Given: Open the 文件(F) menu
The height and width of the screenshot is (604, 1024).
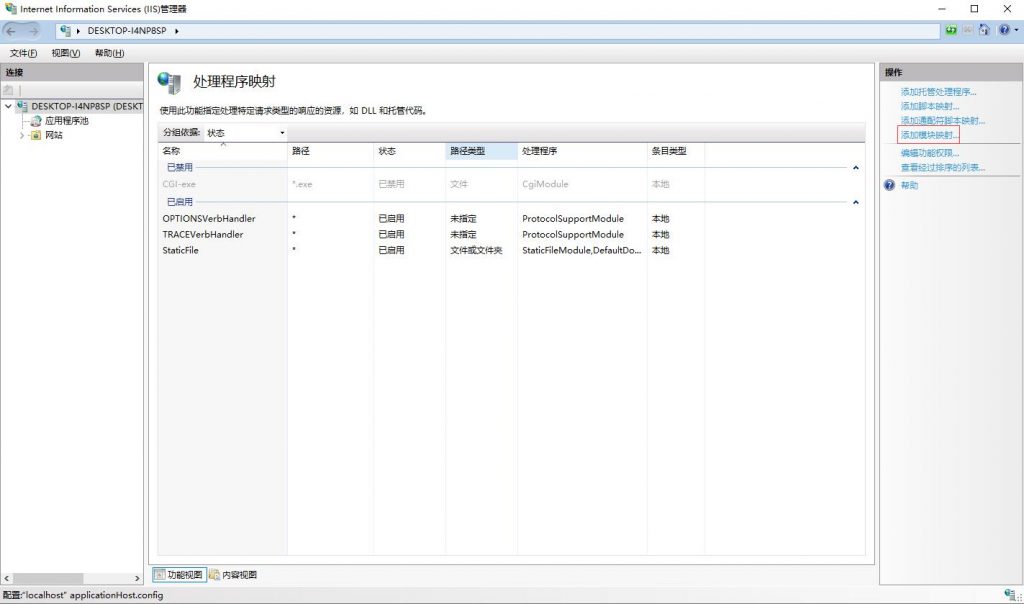Looking at the screenshot, I should tap(24, 53).
